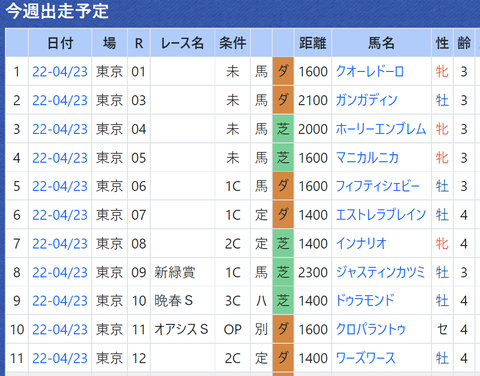Open horse link クオーレドーロ
Screen dimensions: 480x376
point(370,72)
